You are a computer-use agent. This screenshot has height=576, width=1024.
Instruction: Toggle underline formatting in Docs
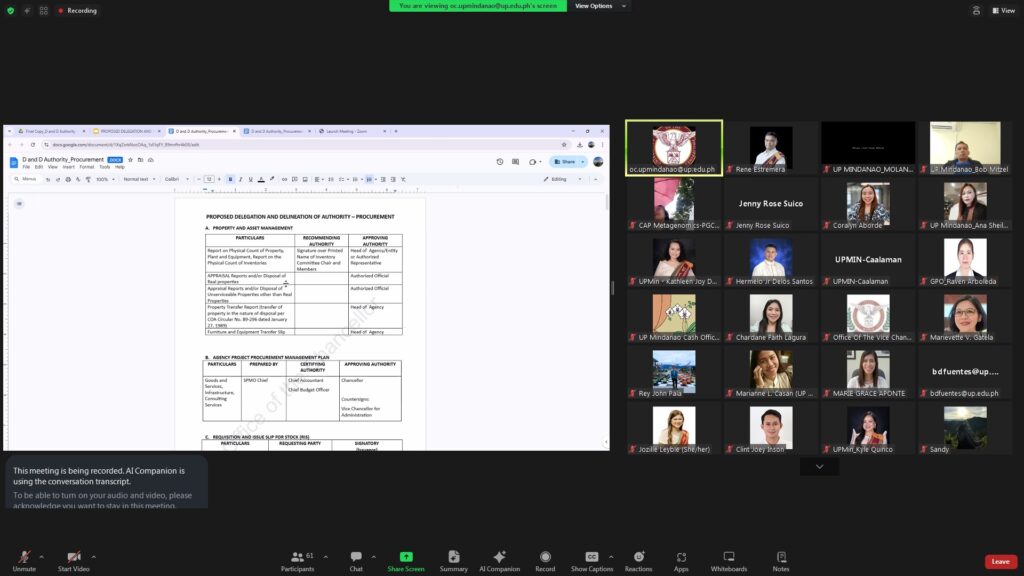(250, 179)
